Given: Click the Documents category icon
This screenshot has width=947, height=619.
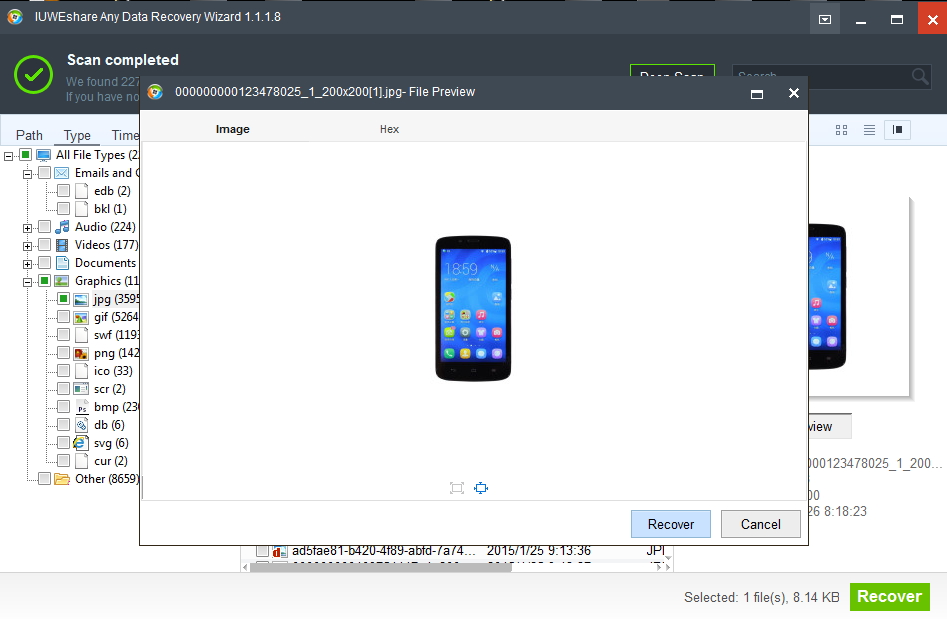Looking at the screenshot, I should point(62,263).
